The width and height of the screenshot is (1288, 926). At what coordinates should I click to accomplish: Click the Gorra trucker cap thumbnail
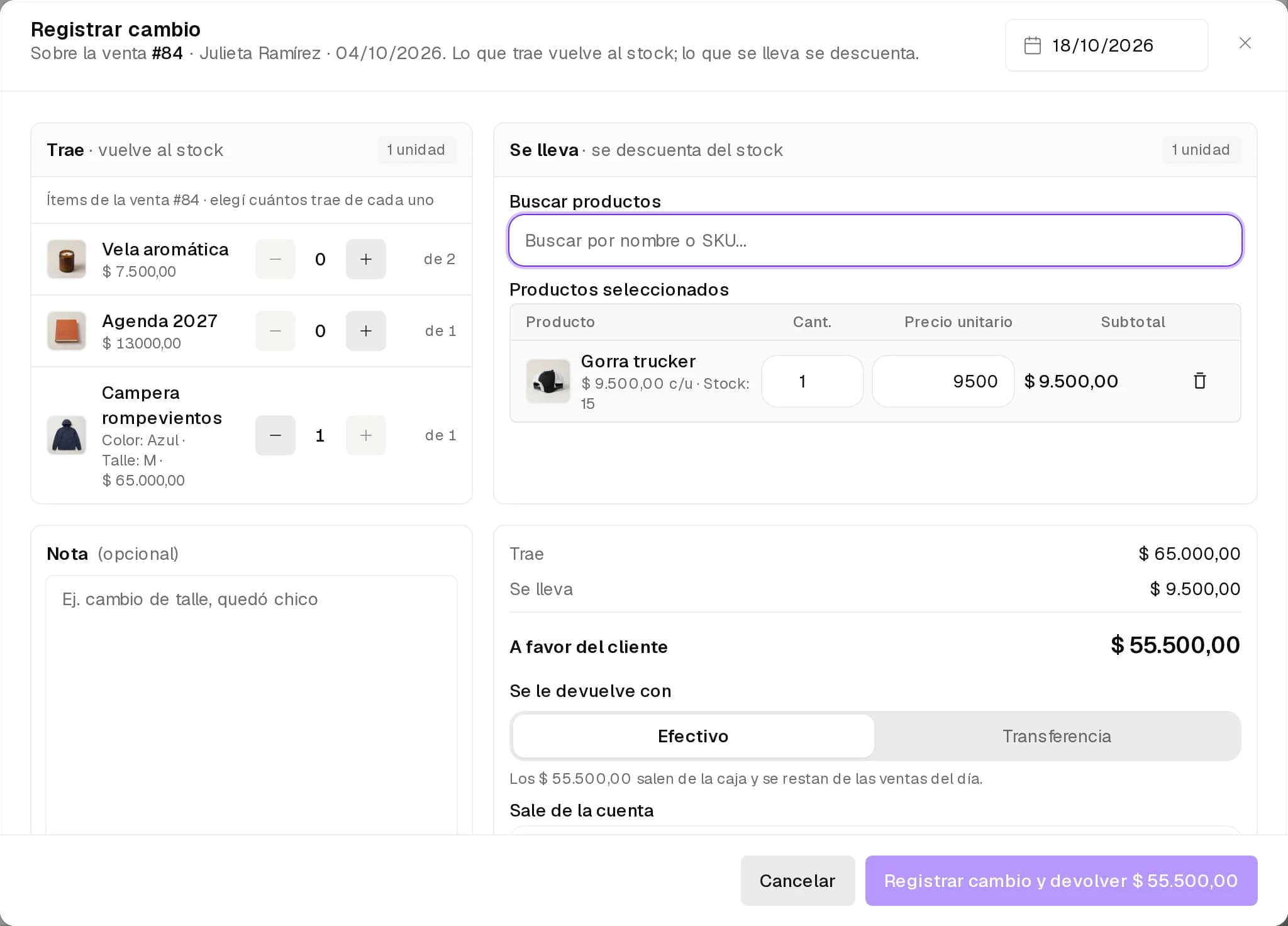tap(548, 381)
